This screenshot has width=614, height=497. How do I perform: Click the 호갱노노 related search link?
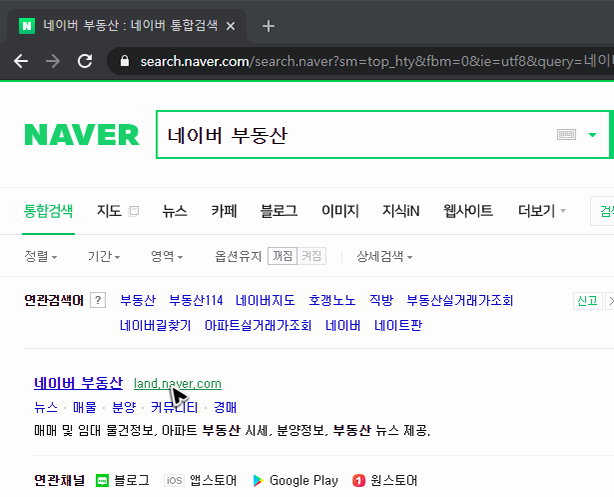coord(332,300)
